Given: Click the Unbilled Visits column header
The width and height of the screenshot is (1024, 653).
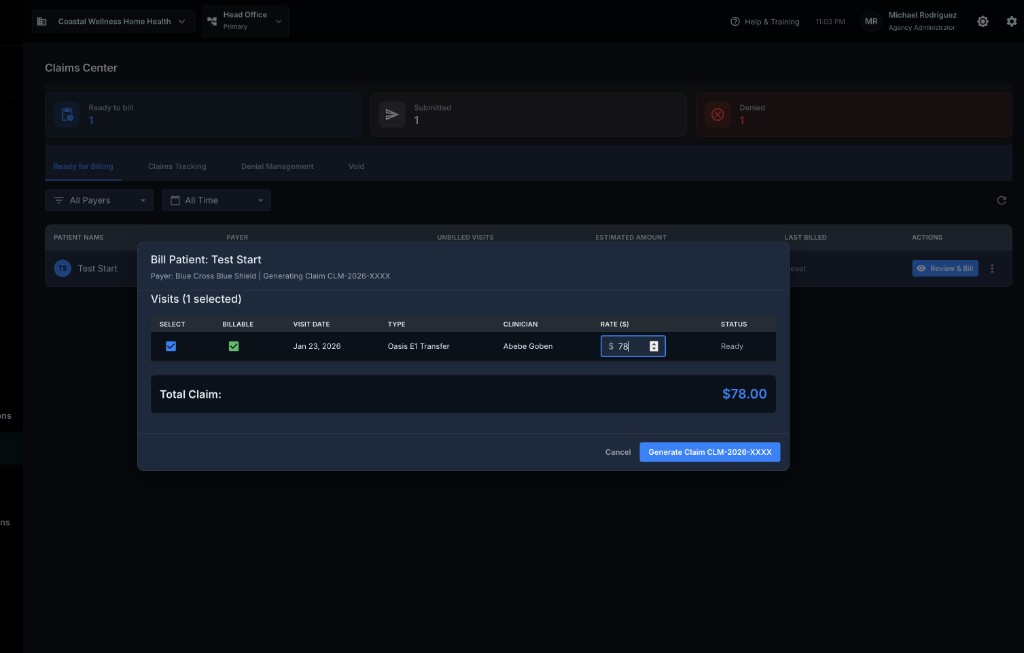Looking at the screenshot, I should pyautogui.click(x=465, y=238).
